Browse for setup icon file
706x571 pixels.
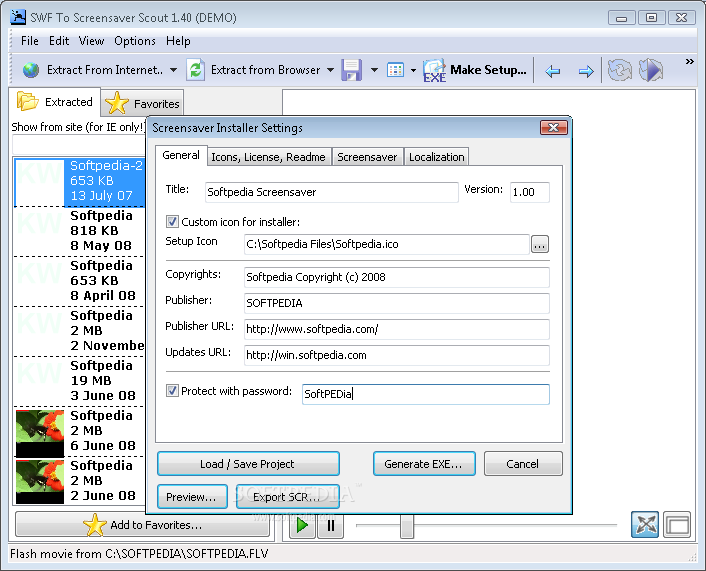(x=539, y=244)
